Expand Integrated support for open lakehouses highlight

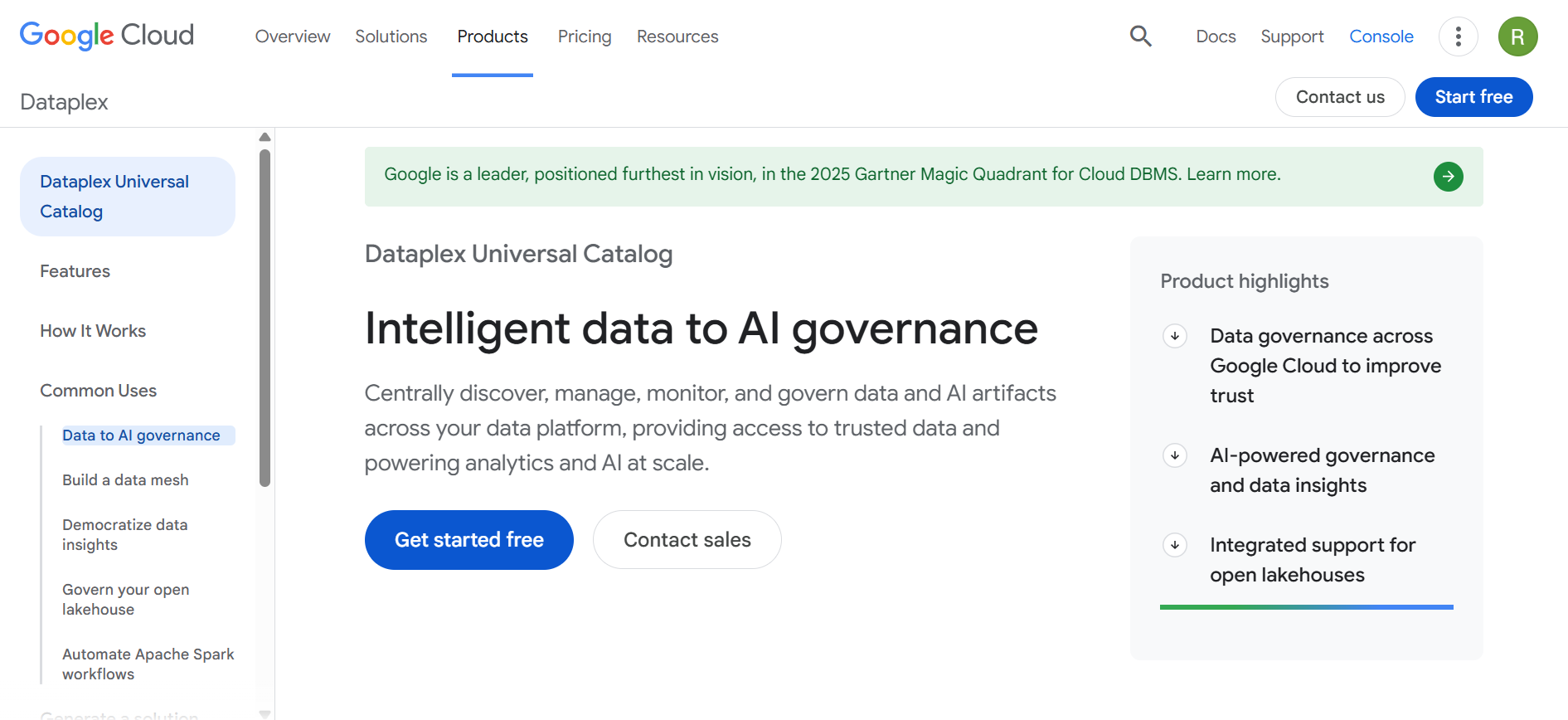click(1175, 545)
